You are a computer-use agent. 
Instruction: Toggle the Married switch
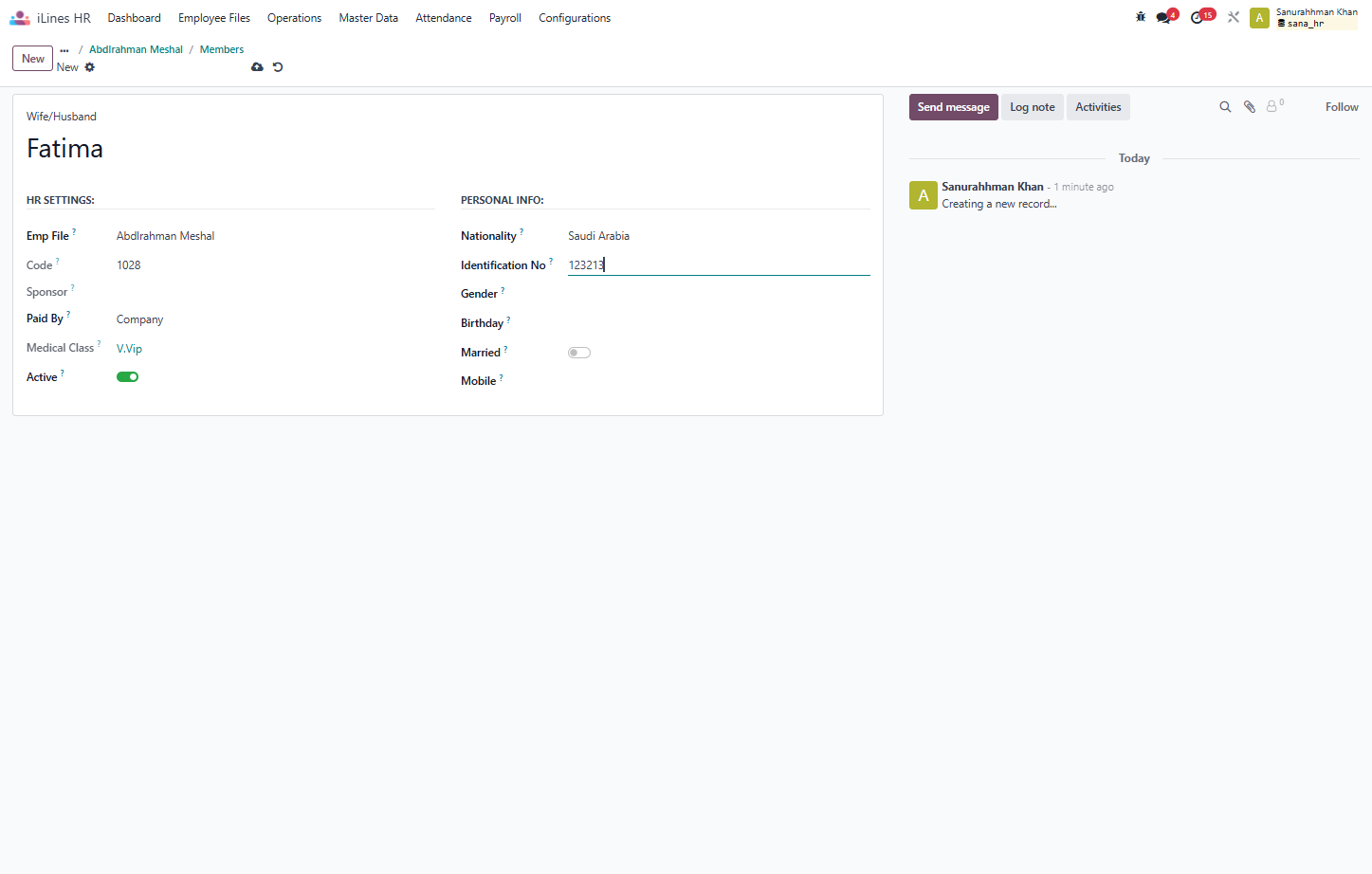tap(579, 353)
